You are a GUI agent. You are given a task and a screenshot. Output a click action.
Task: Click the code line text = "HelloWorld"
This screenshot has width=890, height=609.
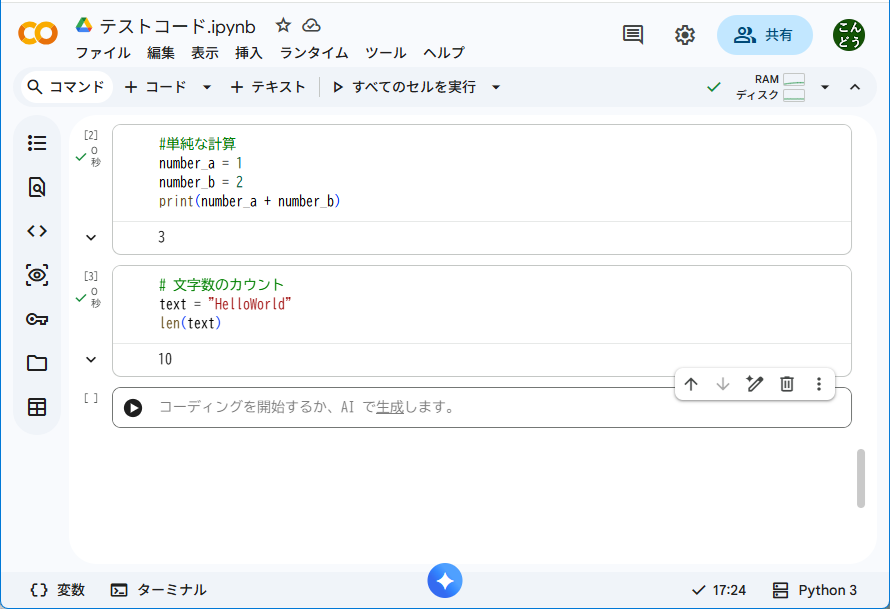[x=225, y=304]
